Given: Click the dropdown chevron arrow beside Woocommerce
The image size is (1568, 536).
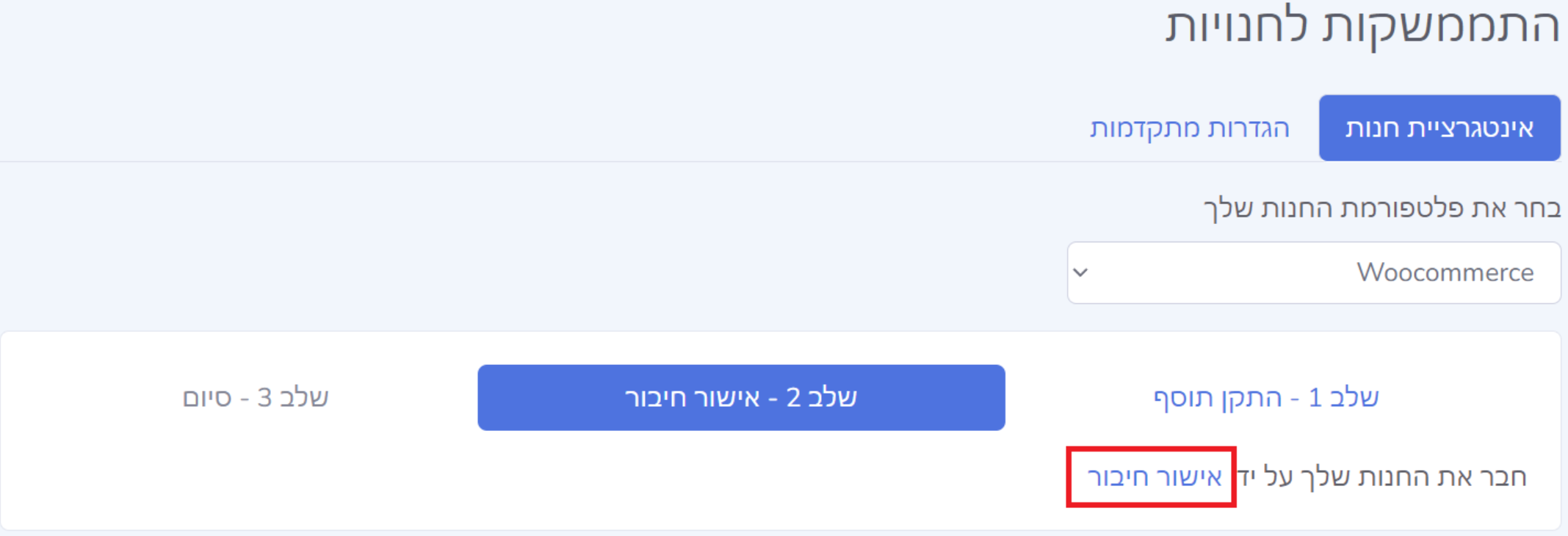Looking at the screenshot, I should [x=1080, y=272].
